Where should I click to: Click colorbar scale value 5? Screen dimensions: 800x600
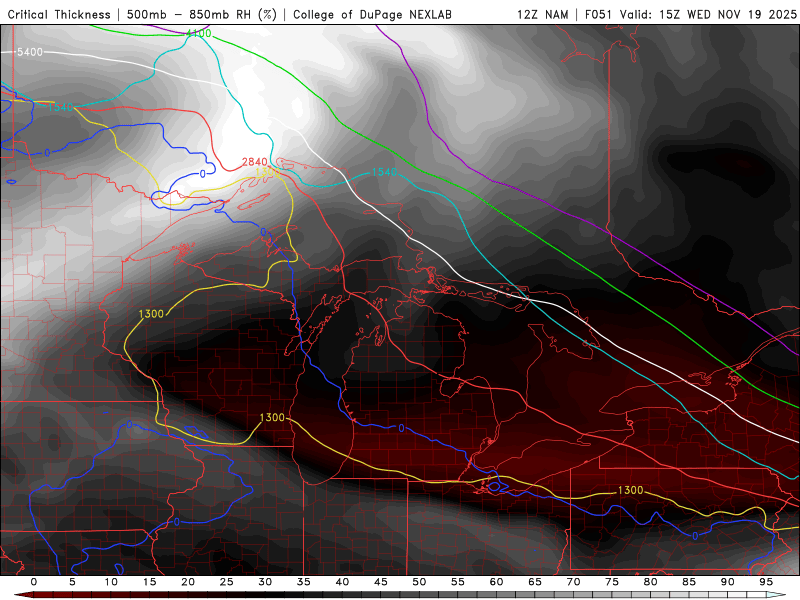[72, 582]
